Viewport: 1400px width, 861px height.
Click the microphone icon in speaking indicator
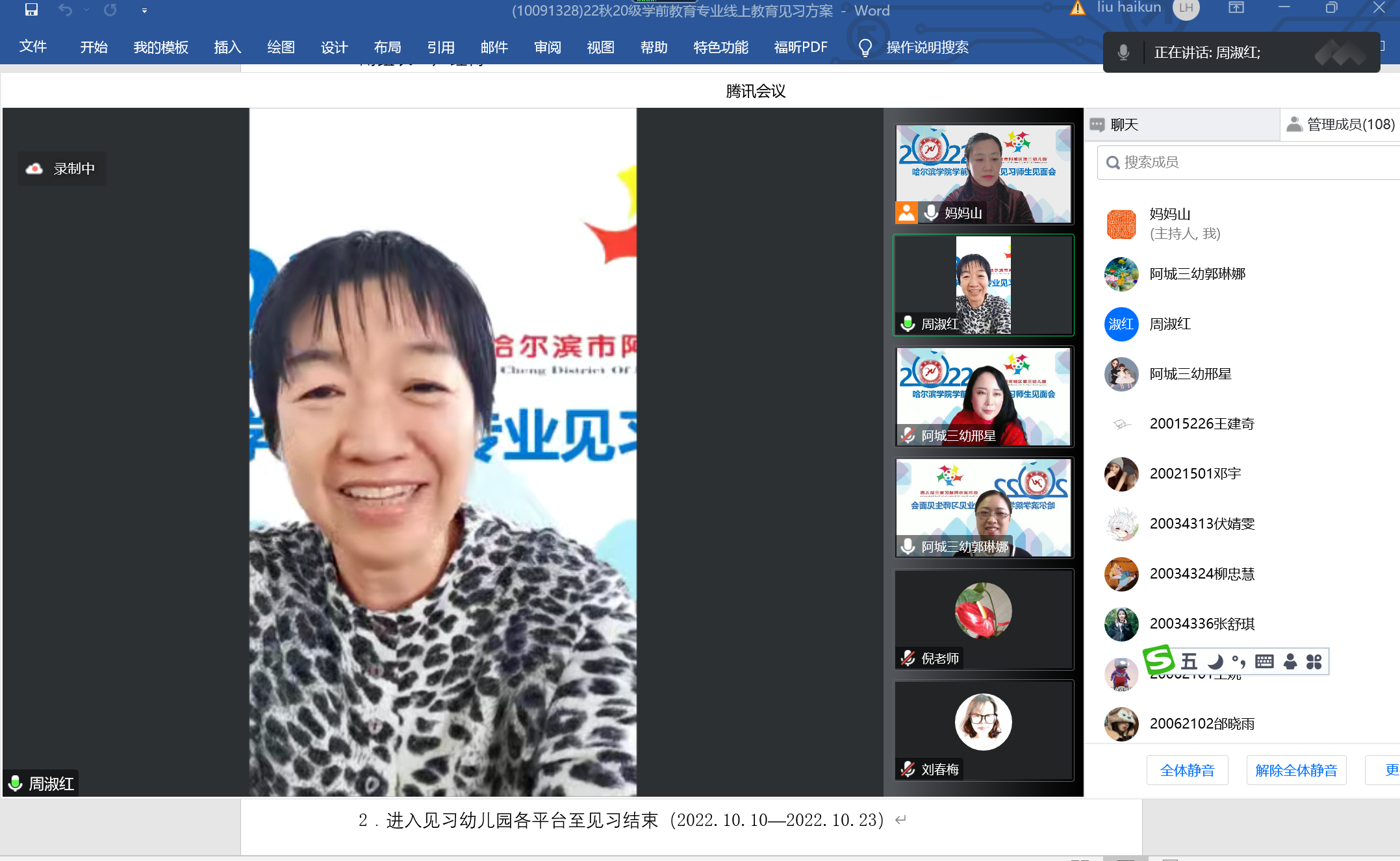click(x=1123, y=52)
